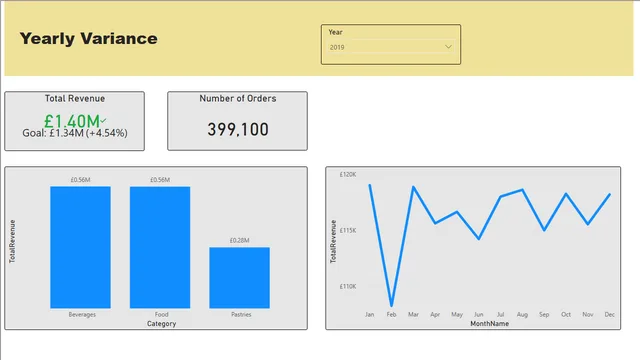640x360 pixels.
Task: Click the Jul month label
Action: (x=500, y=315)
